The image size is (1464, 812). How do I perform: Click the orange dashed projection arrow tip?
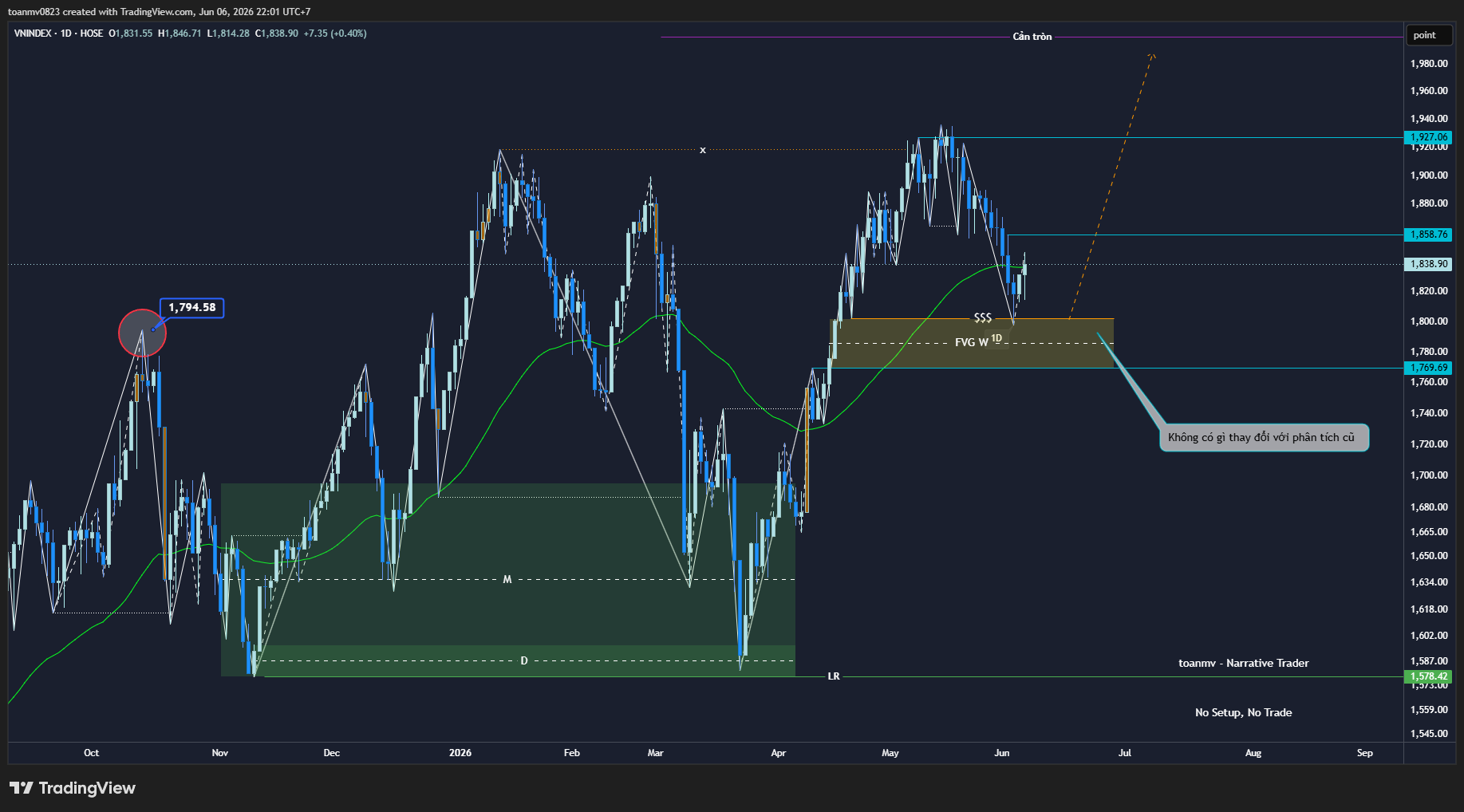[x=1152, y=55]
